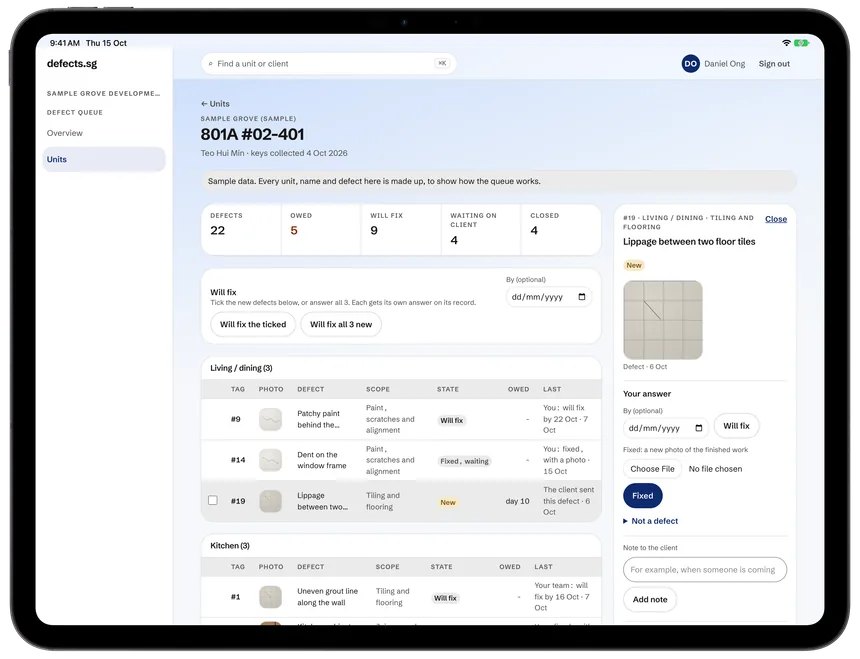This screenshot has height=659, width=860.
Task: Open photo thumbnail for defect #1
Action: pyautogui.click(x=270, y=596)
